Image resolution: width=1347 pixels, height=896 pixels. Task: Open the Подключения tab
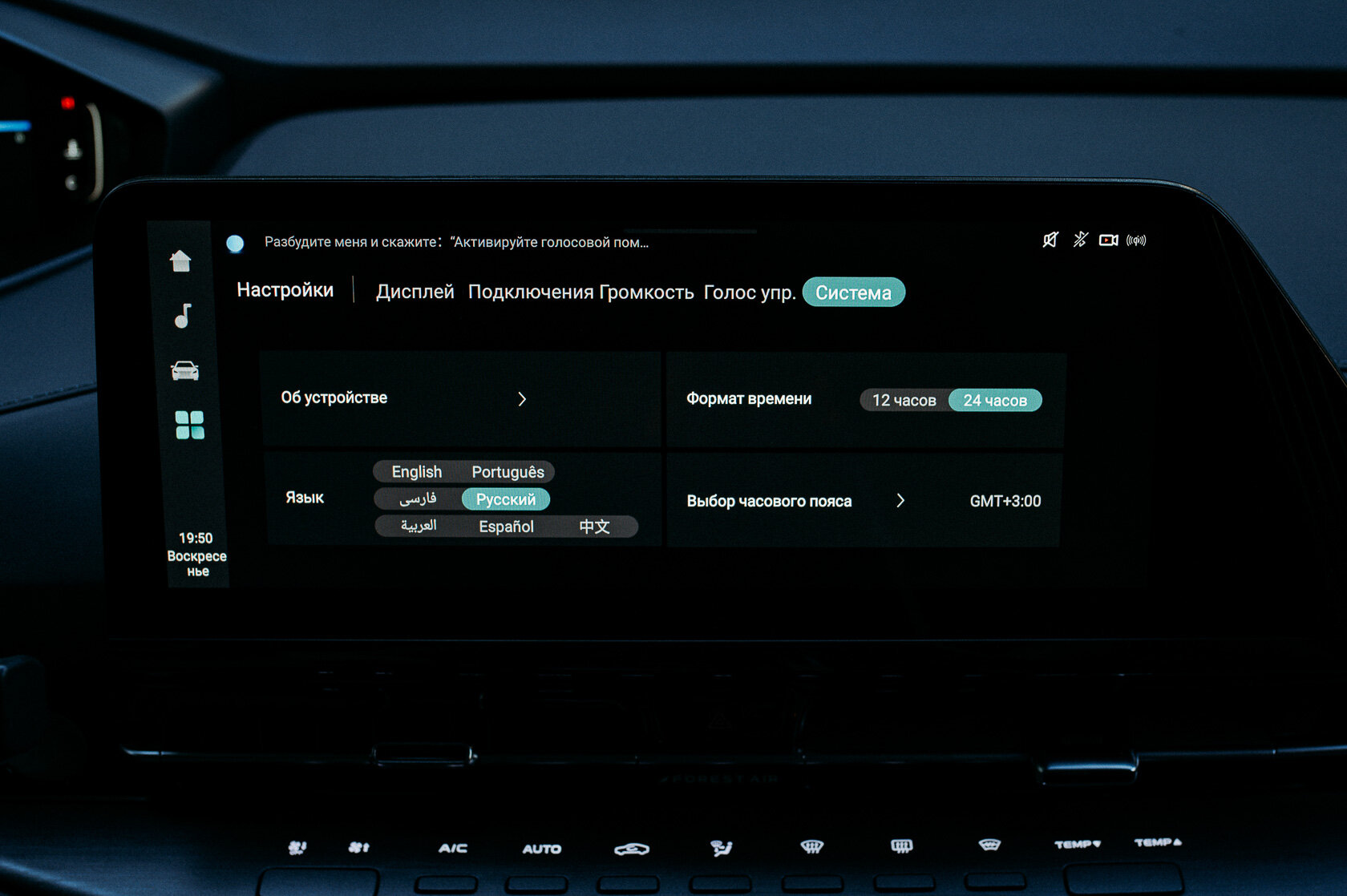click(531, 293)
